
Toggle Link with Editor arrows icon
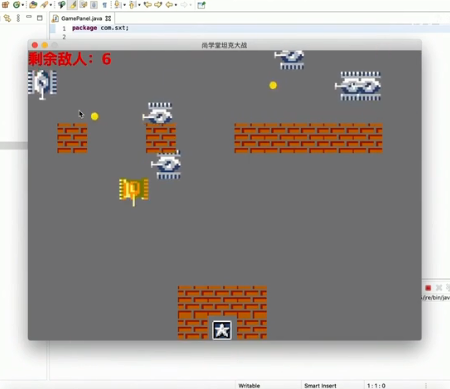[7, 18]
